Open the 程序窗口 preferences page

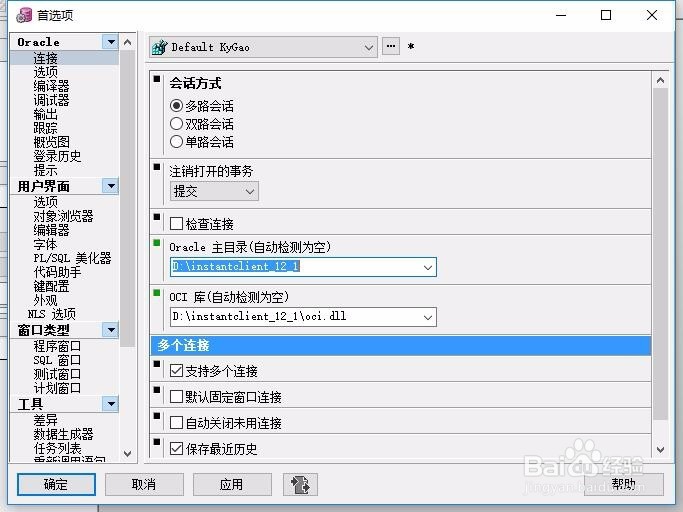(x=57, y=346)
